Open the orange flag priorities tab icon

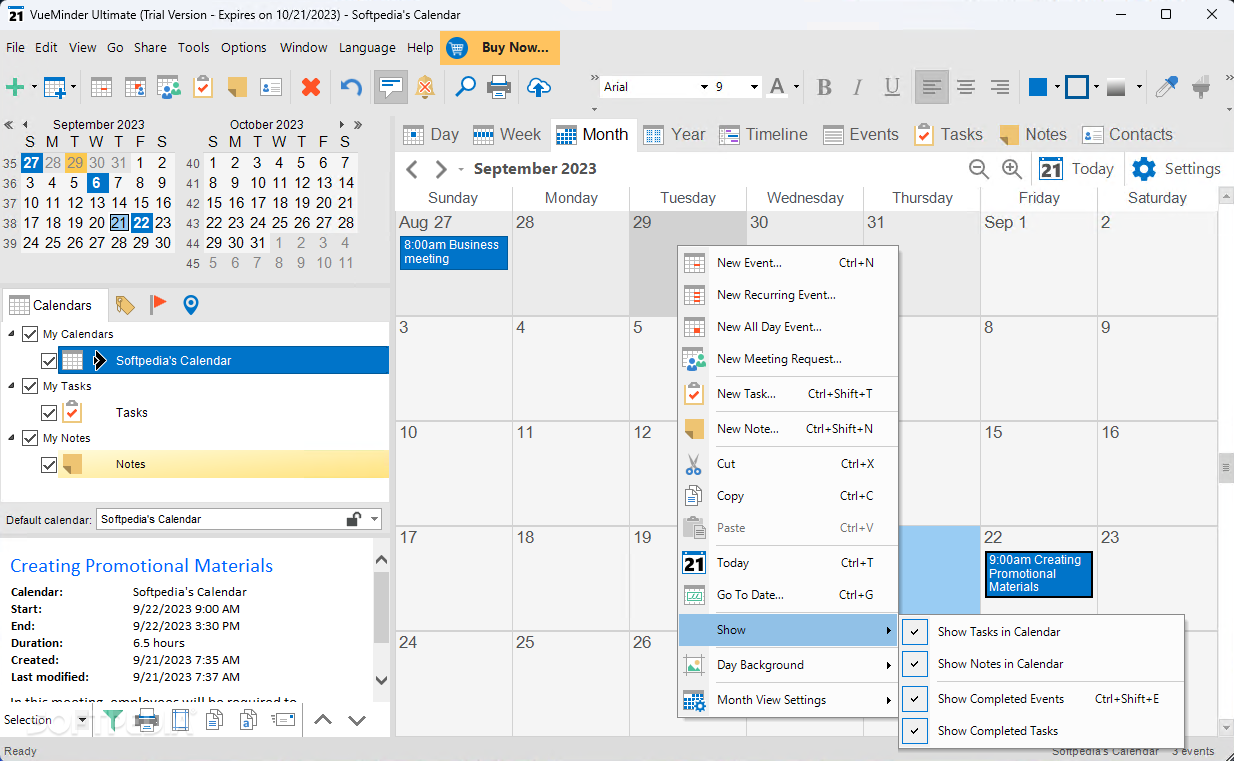coord(158,305)
